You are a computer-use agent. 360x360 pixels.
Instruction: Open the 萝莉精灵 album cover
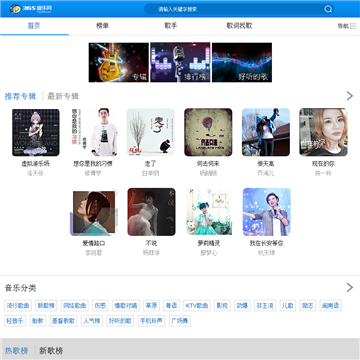[209, 212]
